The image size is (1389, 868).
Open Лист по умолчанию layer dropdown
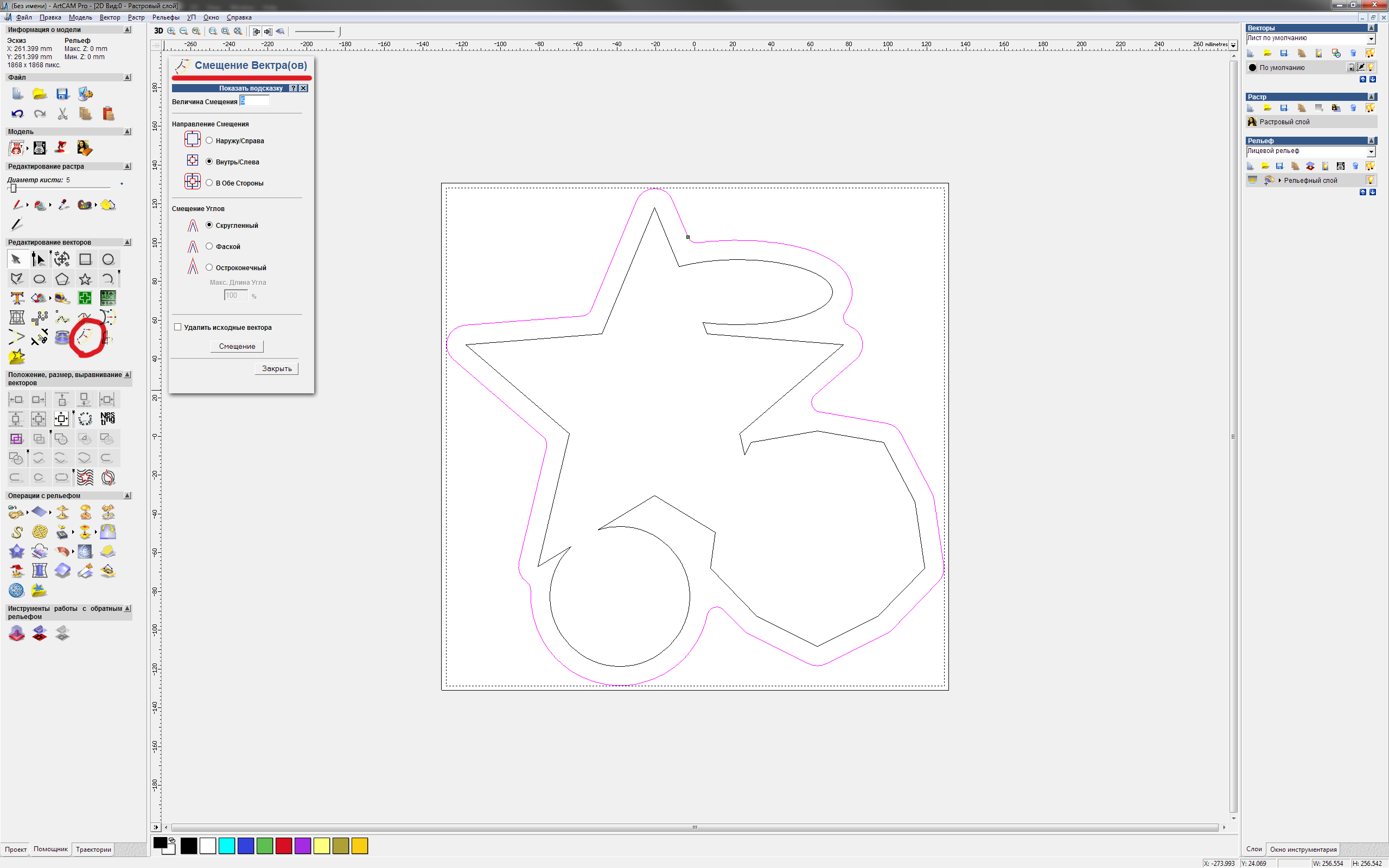point(1371,39)
